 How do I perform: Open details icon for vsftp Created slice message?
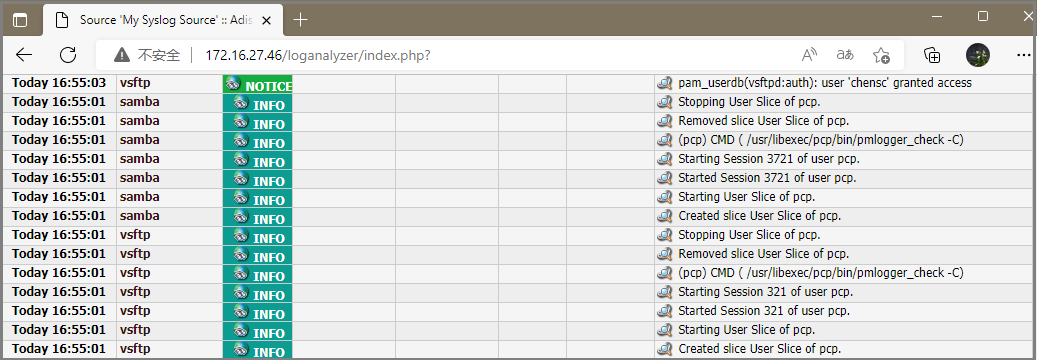(664, 349)
